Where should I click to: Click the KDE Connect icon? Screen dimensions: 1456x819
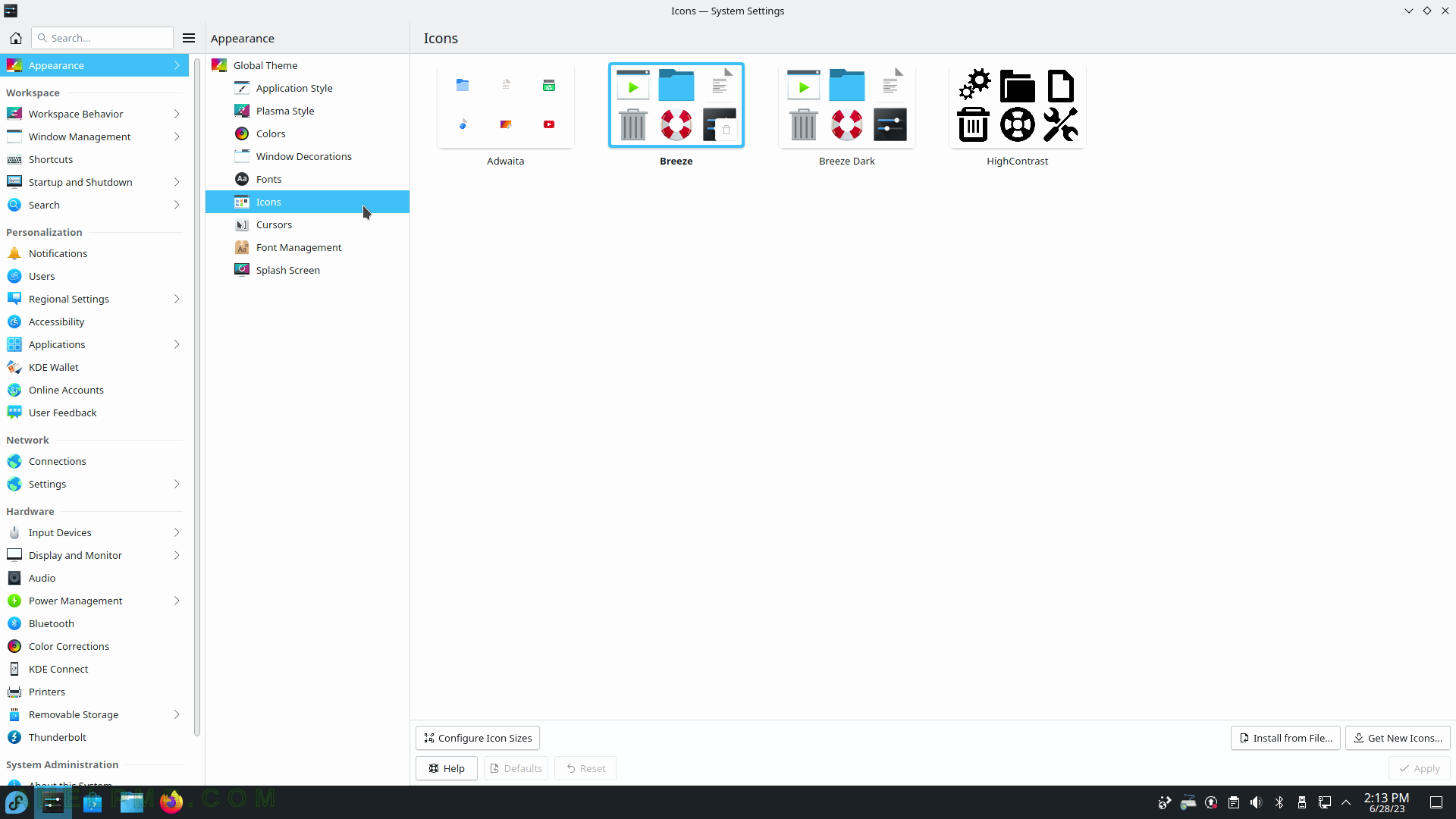pos(14,669)
